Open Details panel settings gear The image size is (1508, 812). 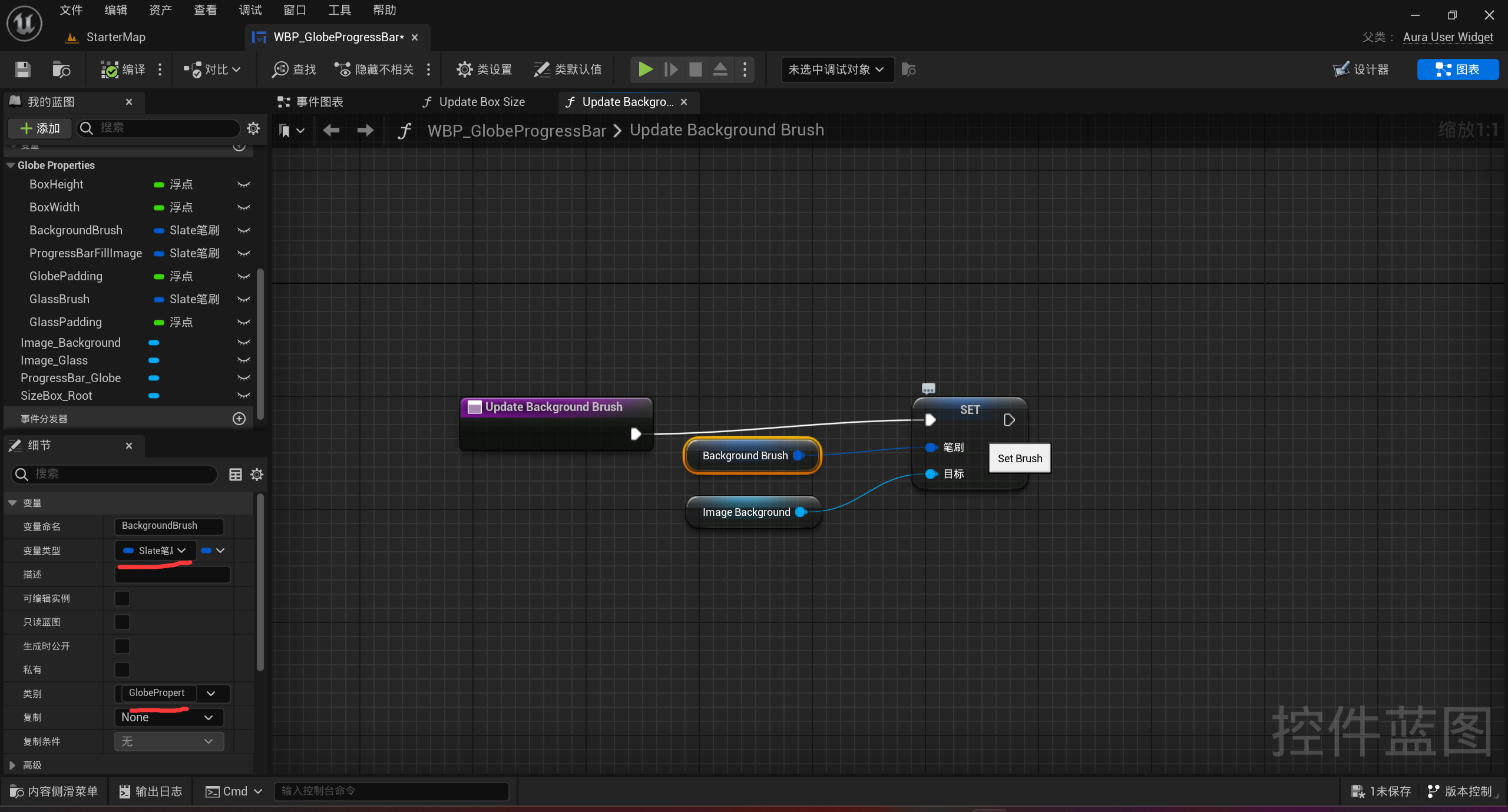tap(257, 474)
